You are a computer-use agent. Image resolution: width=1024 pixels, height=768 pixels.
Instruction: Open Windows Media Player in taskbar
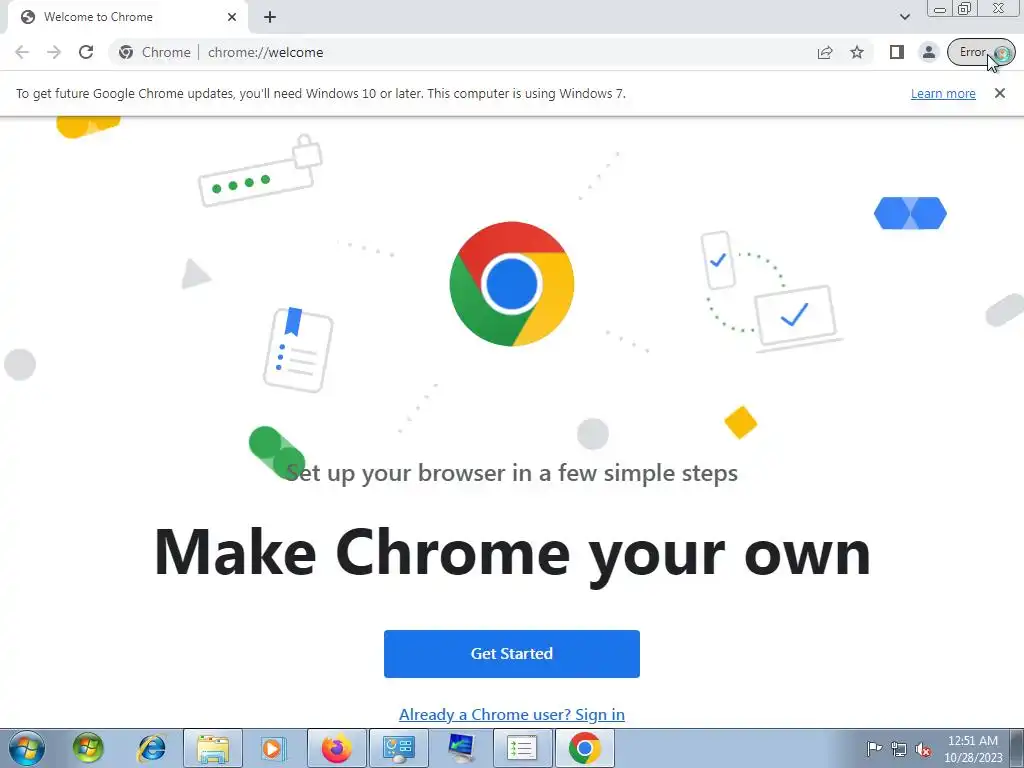pos(274,748)
